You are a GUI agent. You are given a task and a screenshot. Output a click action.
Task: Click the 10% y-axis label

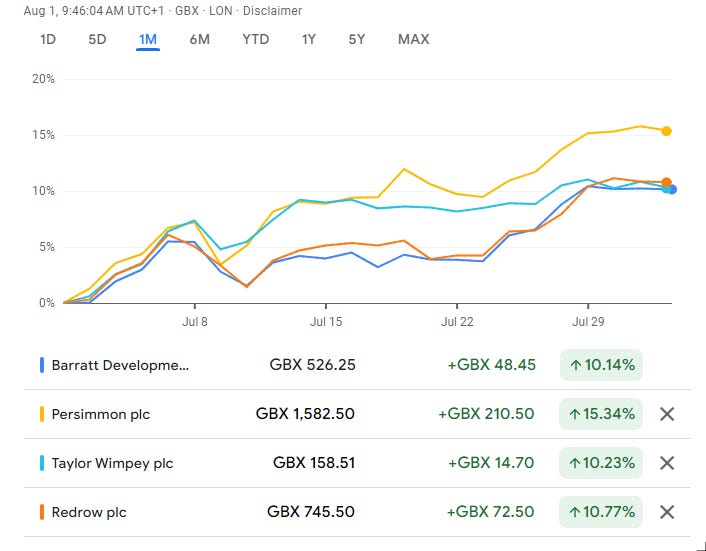coord(43,191)
